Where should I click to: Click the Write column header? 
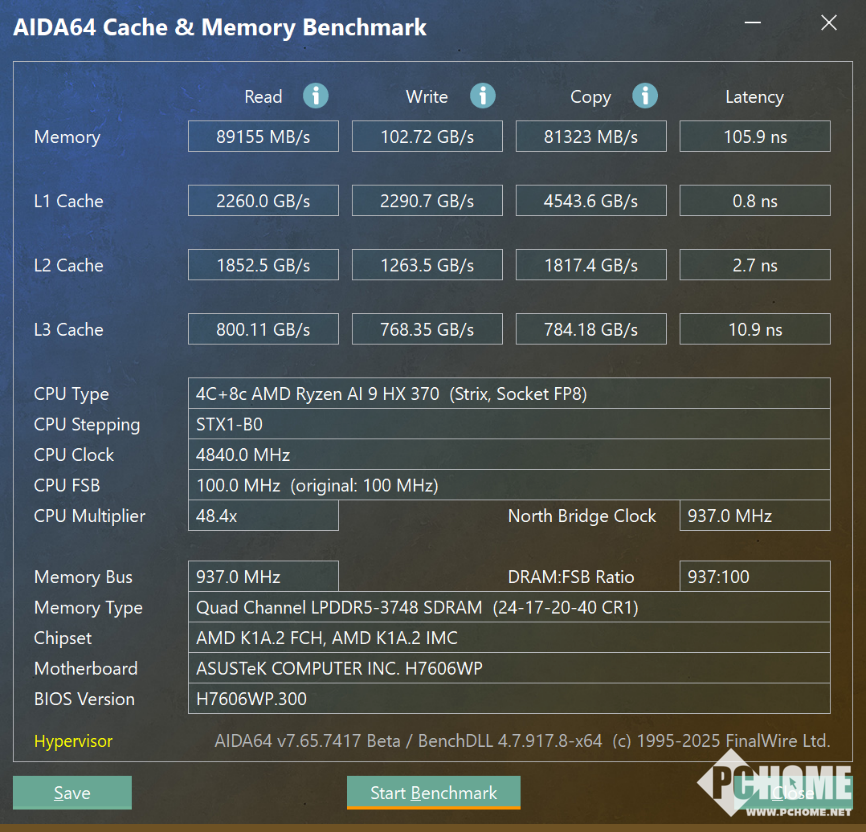click(427, 97)
